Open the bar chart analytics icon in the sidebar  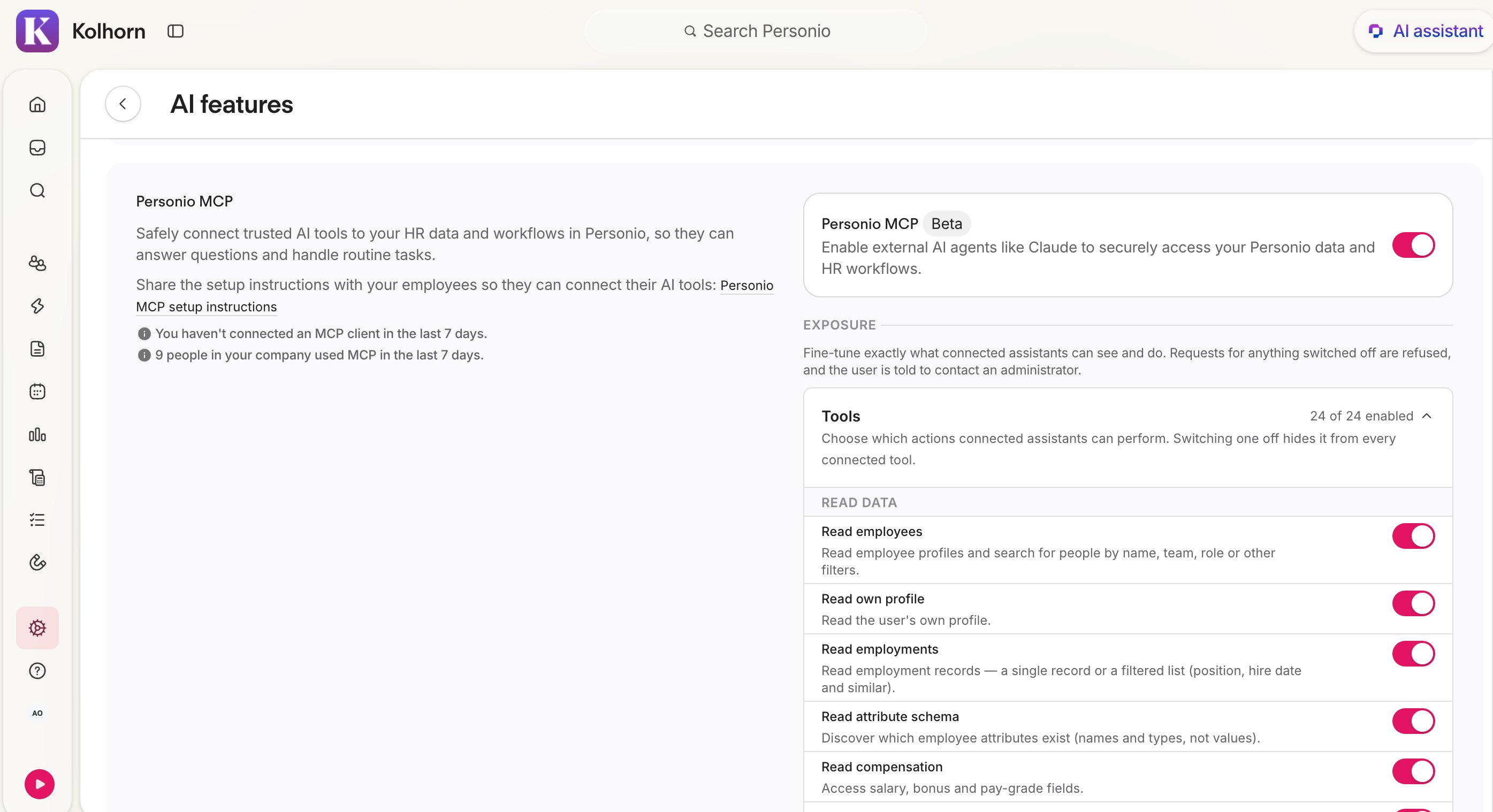37,434
